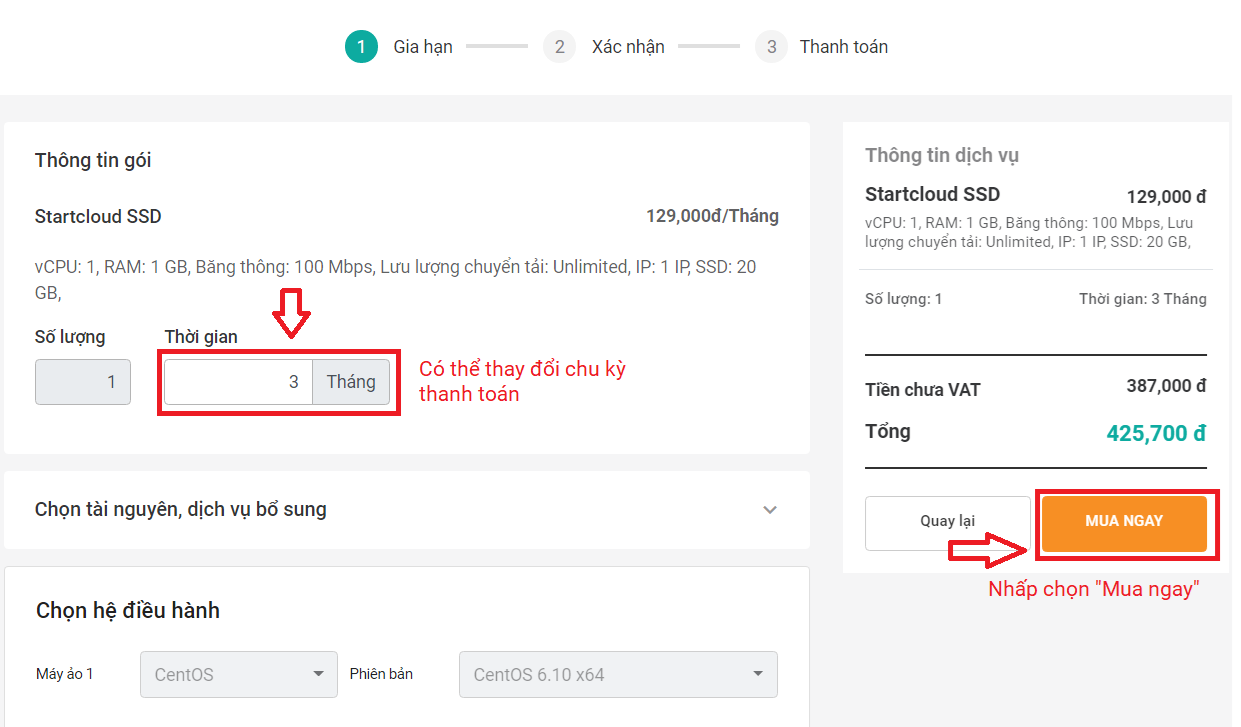The image size is (1241, 727).
Task: Click the step 2 circle for Xác nhận
Action: [559, 47]
